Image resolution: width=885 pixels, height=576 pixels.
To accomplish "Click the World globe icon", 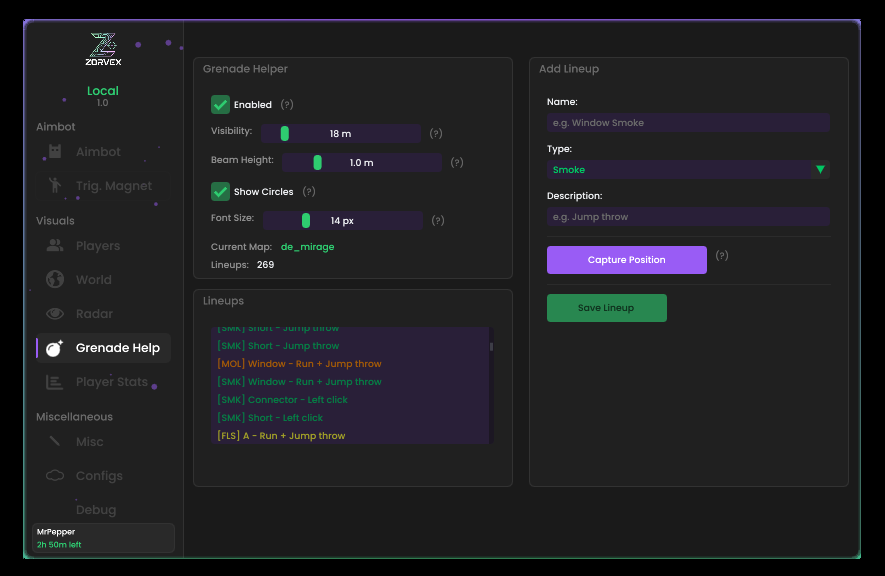I will (x=56, y=280).
